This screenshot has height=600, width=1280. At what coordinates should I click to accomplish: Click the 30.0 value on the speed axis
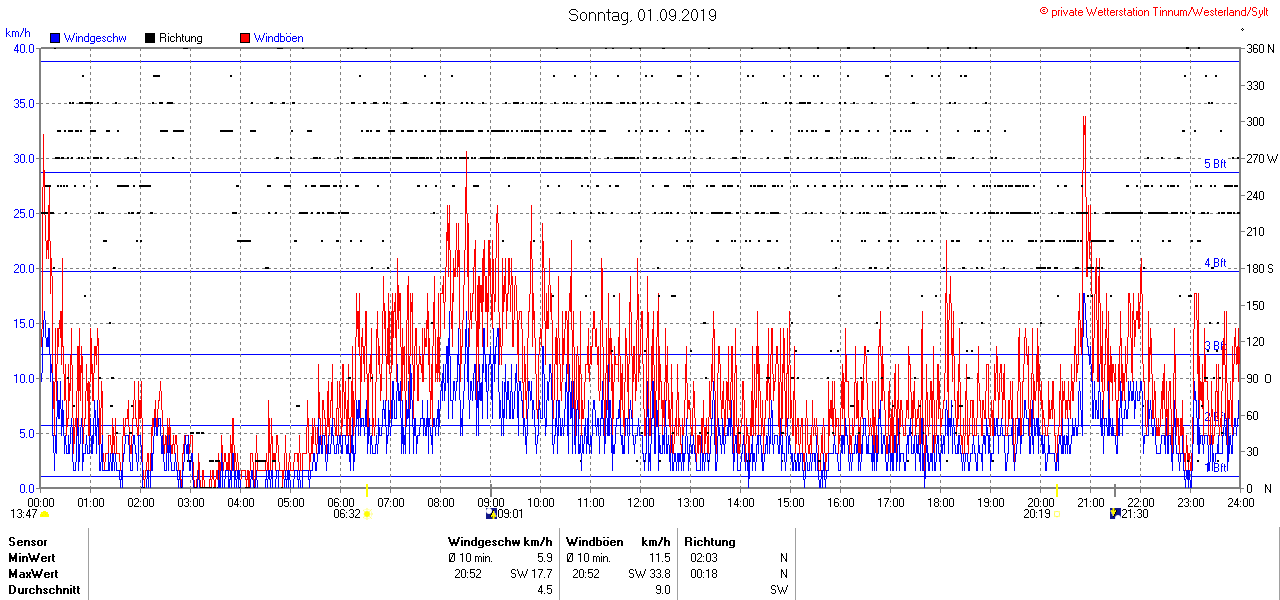(x=23, y=159)
